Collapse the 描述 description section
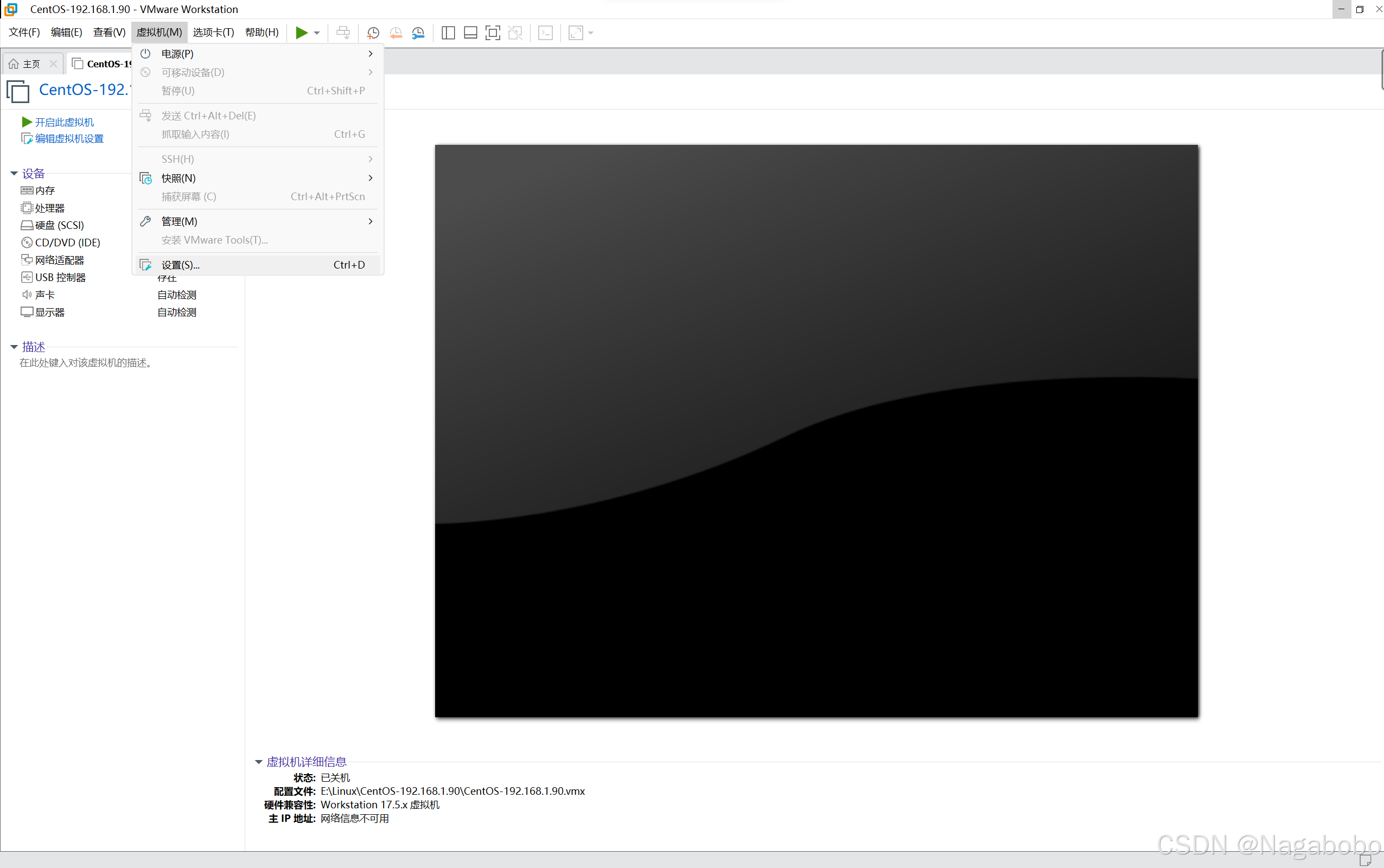The image size is (1384, 868). (14, 347)
